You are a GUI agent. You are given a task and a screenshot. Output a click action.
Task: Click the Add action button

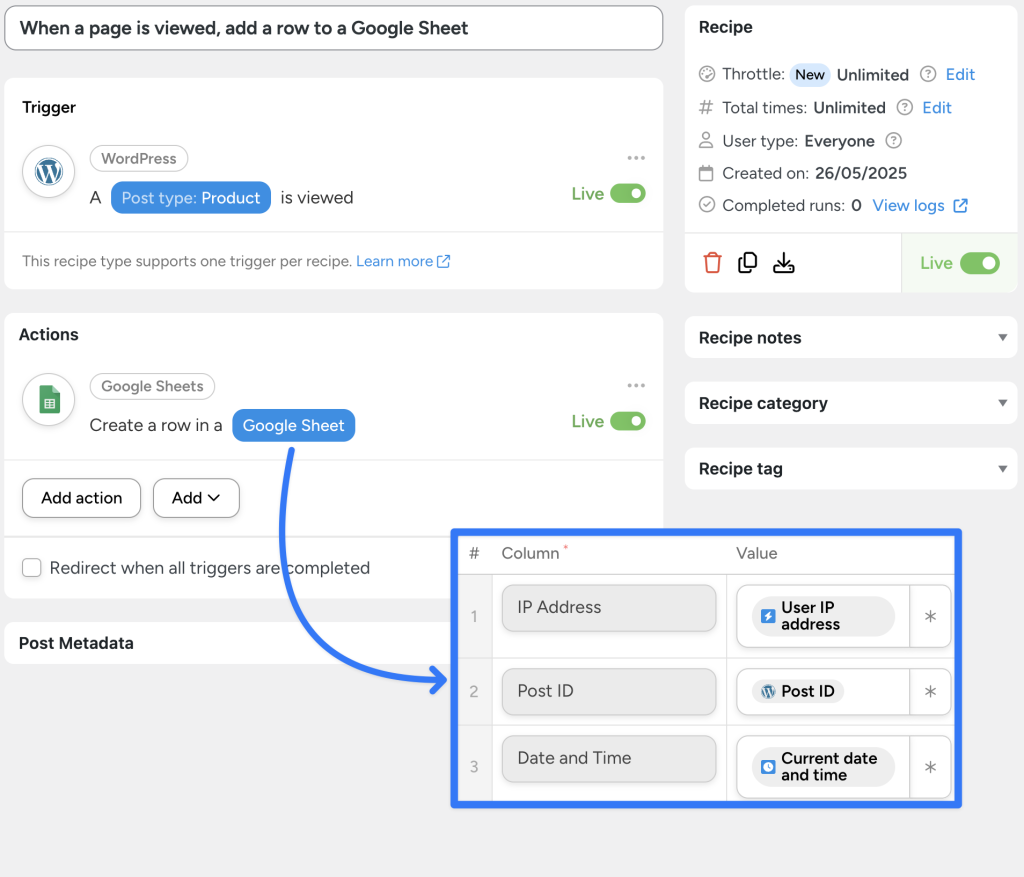click(81, 498)
